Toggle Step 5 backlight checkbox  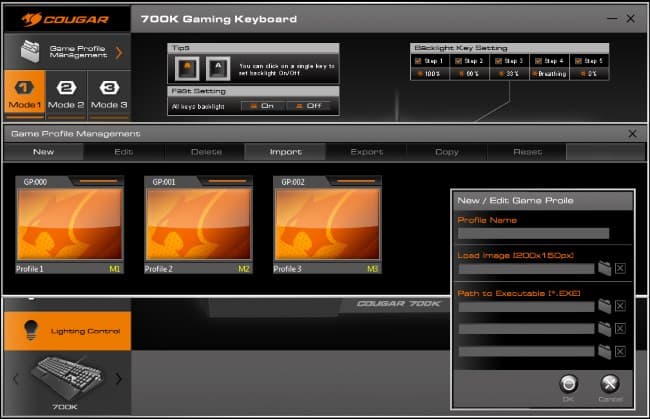point(578,61)
